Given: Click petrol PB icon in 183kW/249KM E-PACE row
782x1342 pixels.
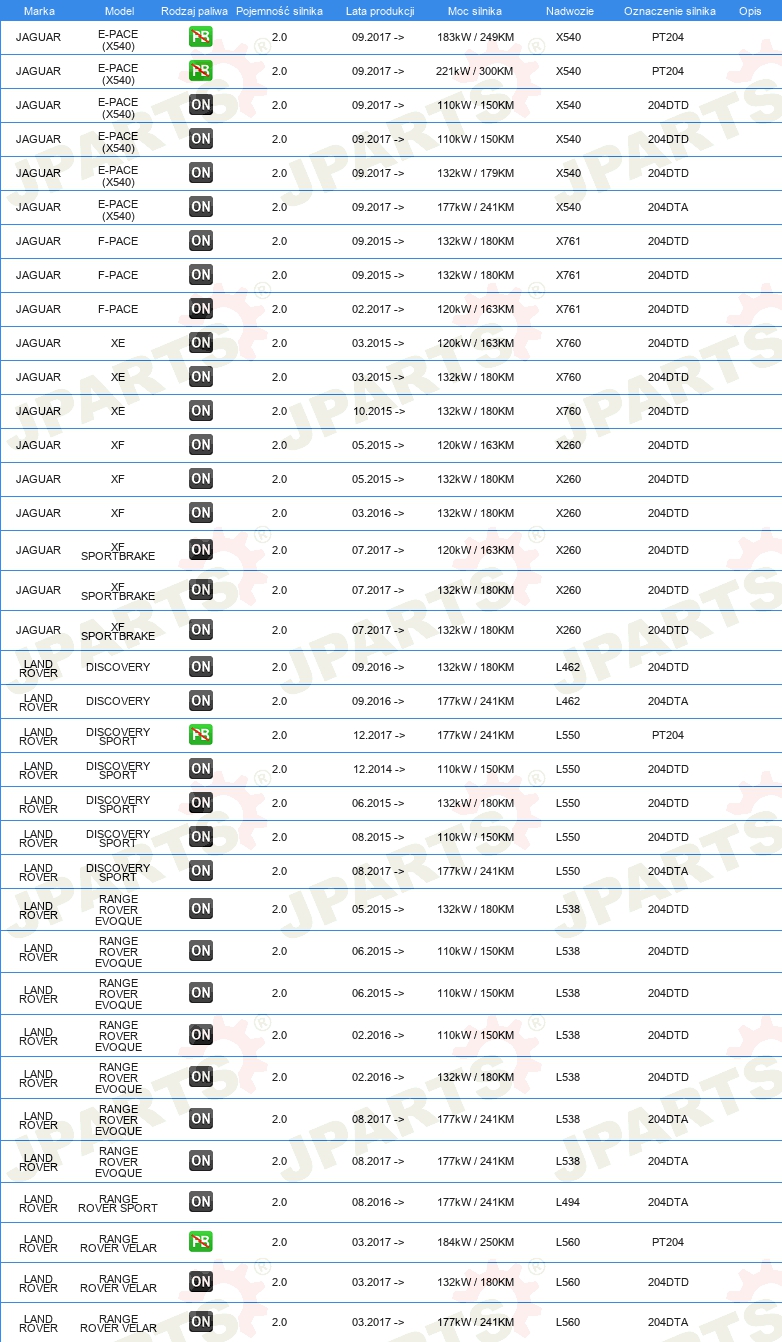Looking at the screenshot, I should click(x=201, y=37).
